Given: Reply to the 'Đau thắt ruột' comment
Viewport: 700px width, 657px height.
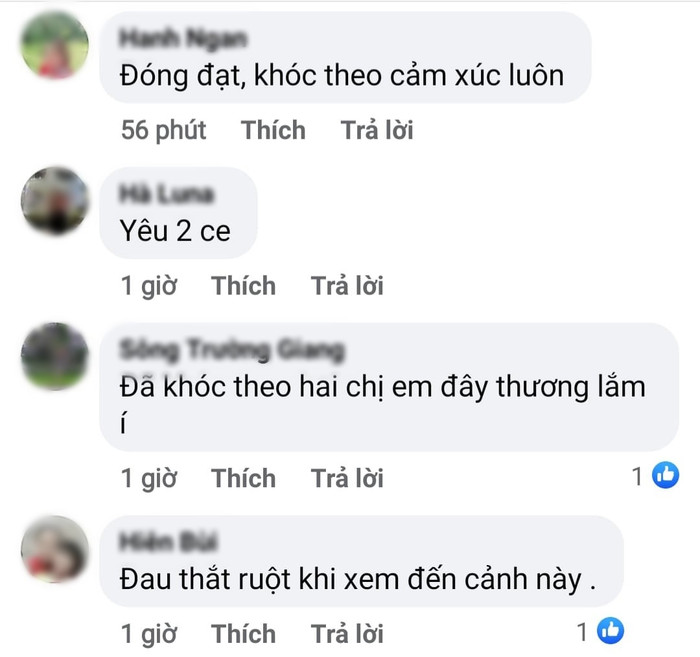Looking at the screenshot, I should click(x=347, y=634).
